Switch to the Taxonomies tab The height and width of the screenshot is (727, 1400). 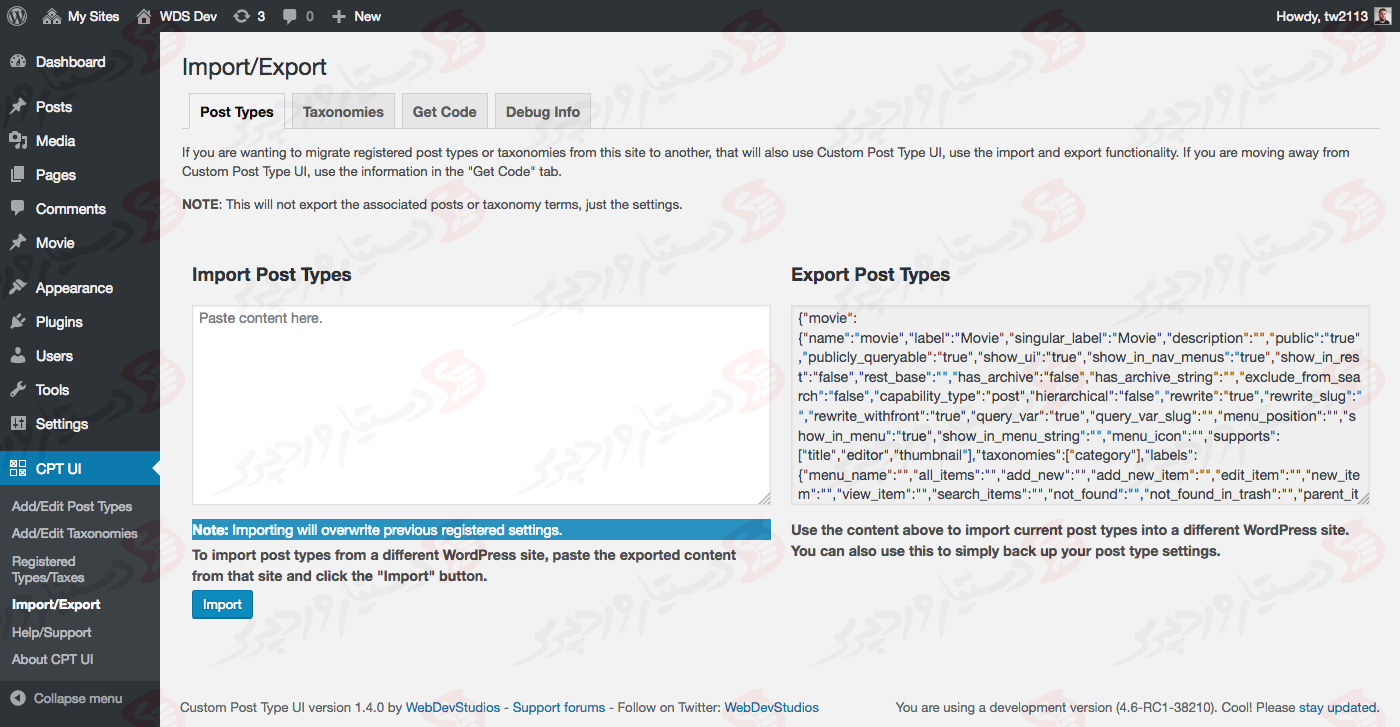click(343, 112)
